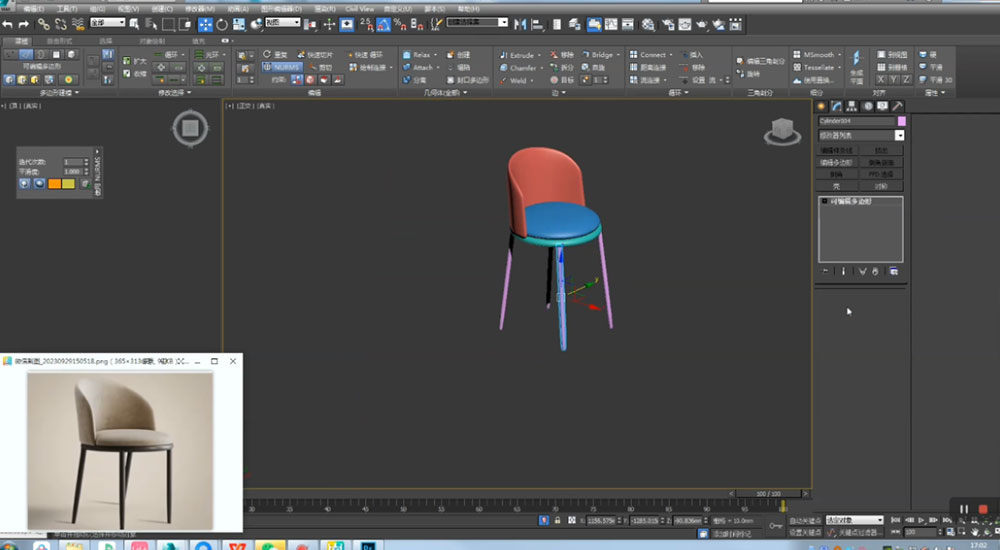Activate the Rotate tool
The height and width of the screenshot is (550, 1000).
click(221, 23)
